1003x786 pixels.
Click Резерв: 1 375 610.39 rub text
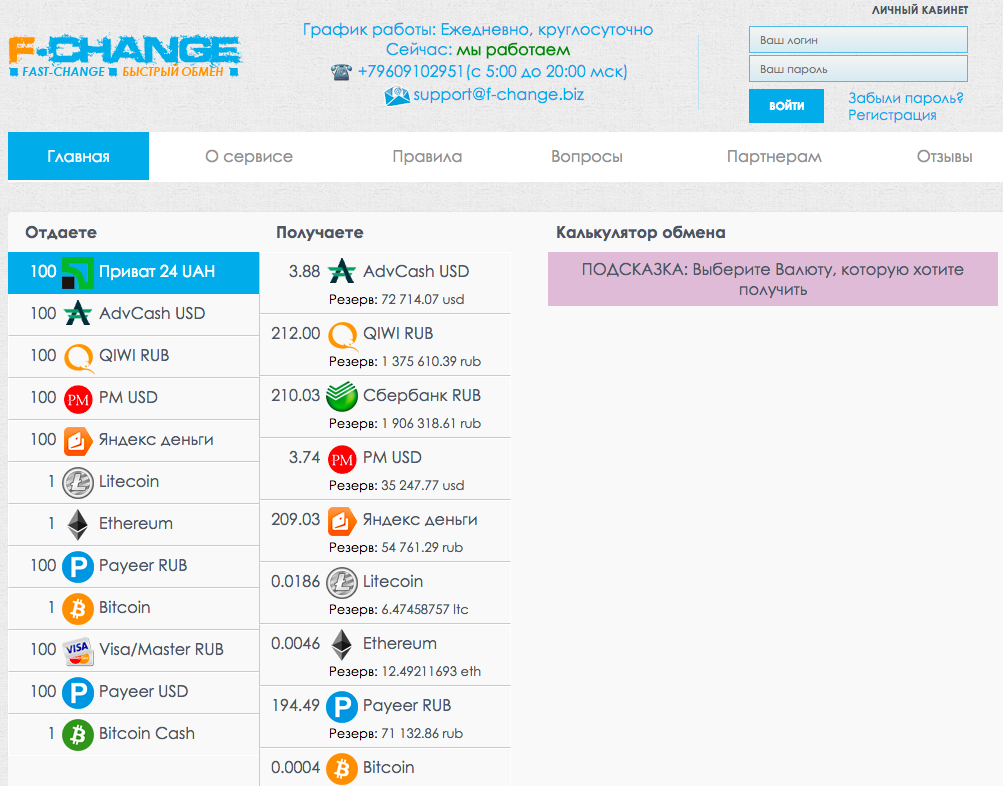coord(405,361)
